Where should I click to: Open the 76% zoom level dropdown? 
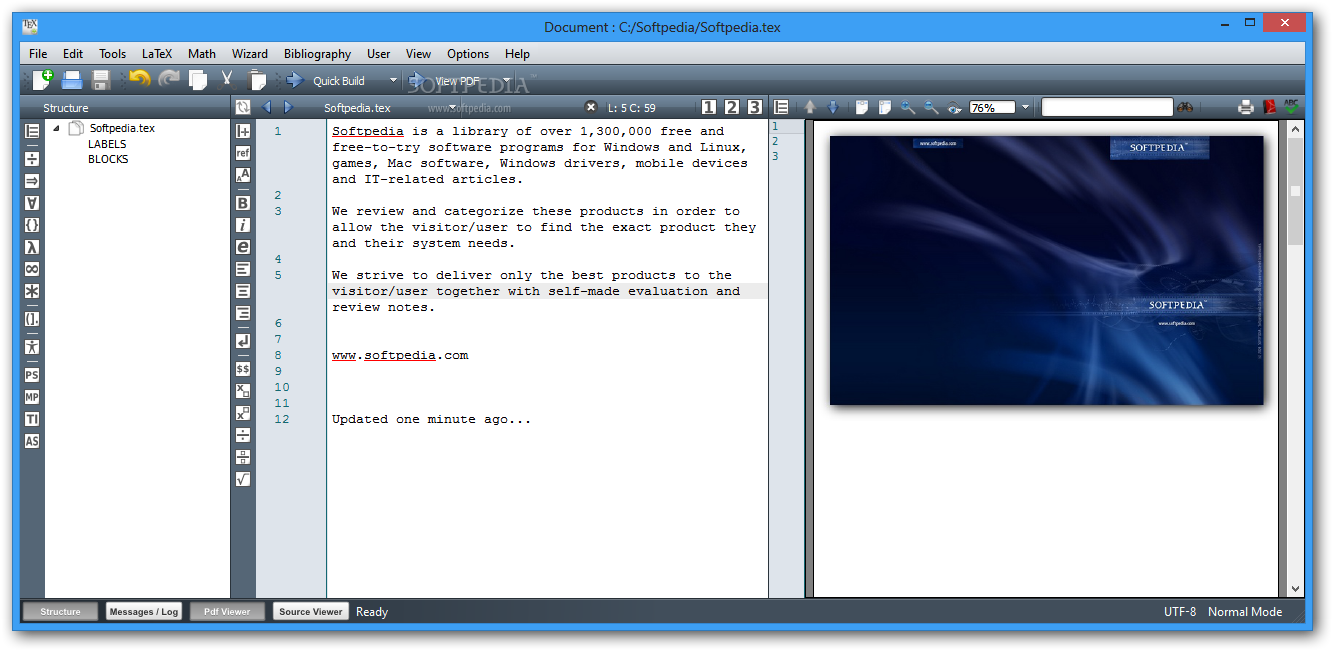coord(1025,107)
